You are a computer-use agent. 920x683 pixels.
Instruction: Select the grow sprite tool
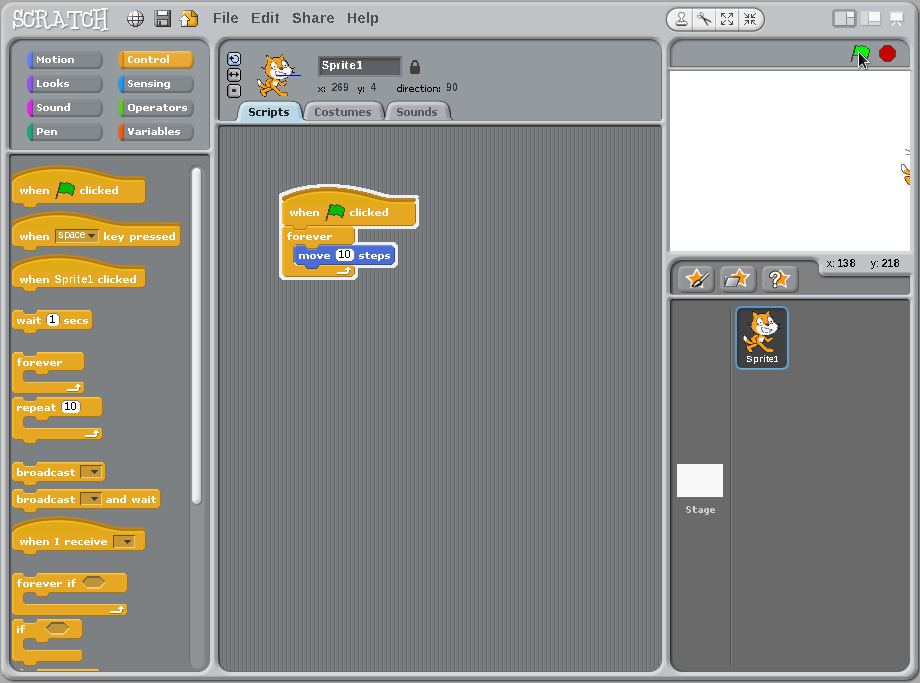[x=727, y=19]
